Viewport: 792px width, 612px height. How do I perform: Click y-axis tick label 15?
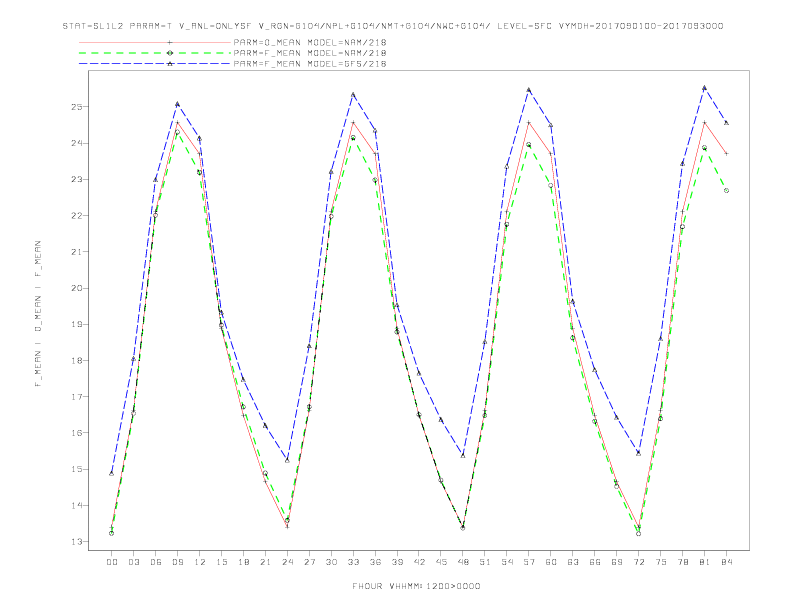[x=76, y=469]
